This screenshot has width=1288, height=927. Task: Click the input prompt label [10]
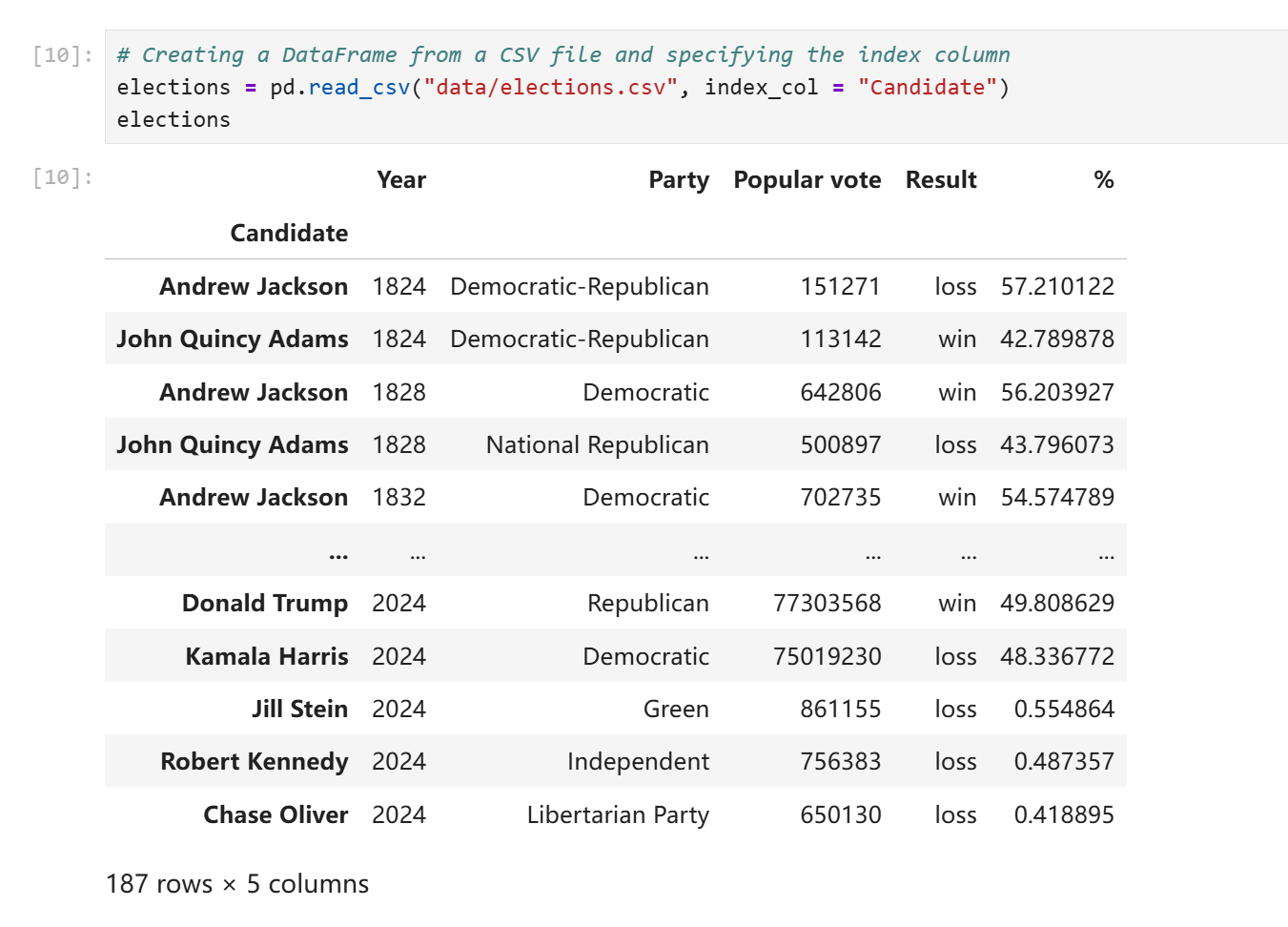coord(62,55)
